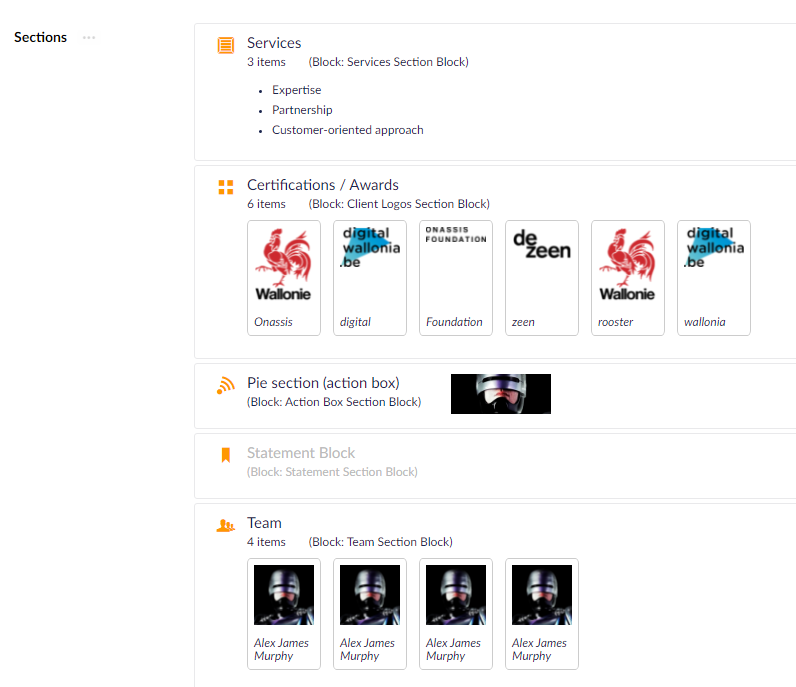Click the Robocop image in Pie section
The image size is (796, 687).
tap(500, 394)
